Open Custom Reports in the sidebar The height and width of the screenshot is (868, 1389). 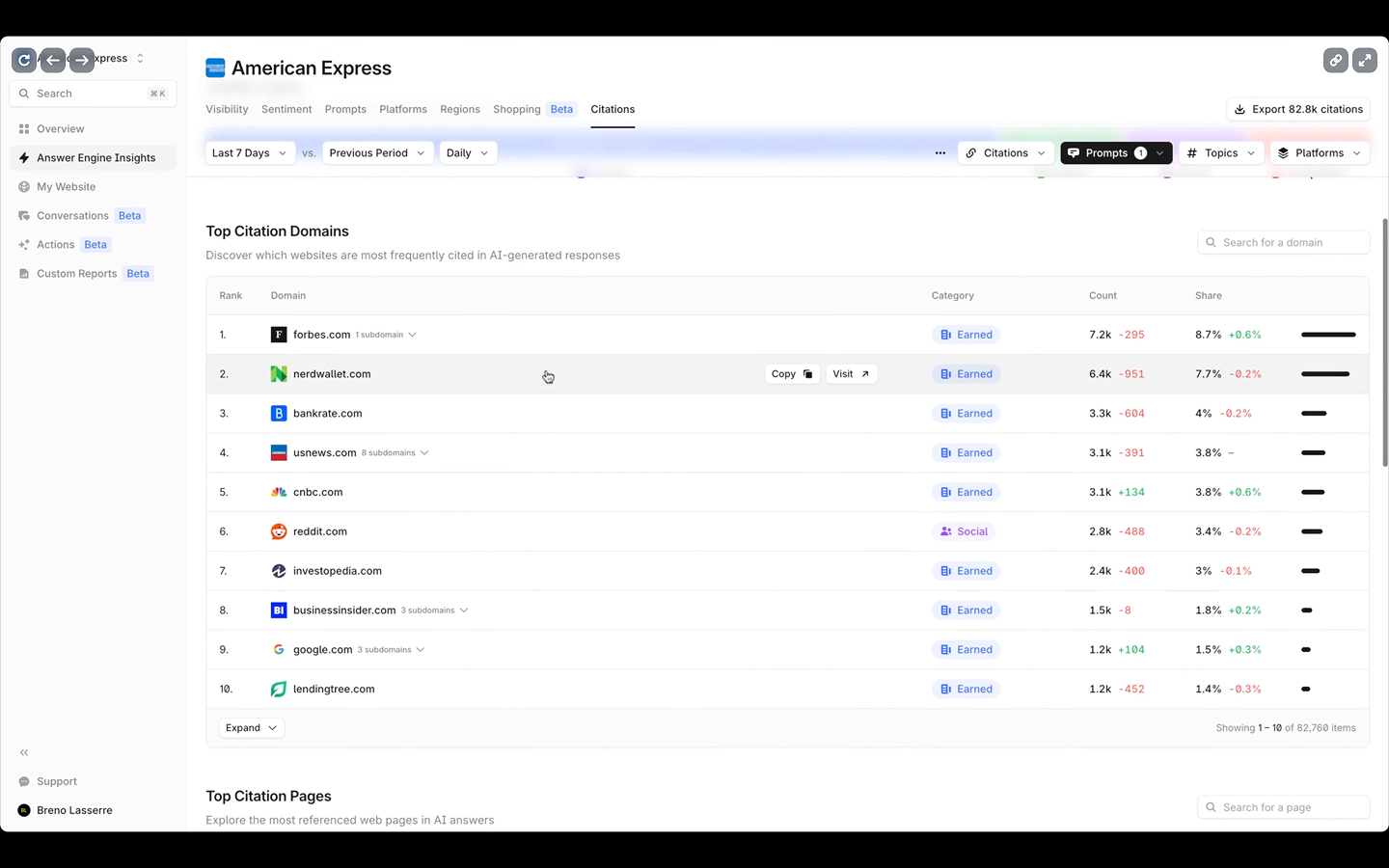coord(94,273)
